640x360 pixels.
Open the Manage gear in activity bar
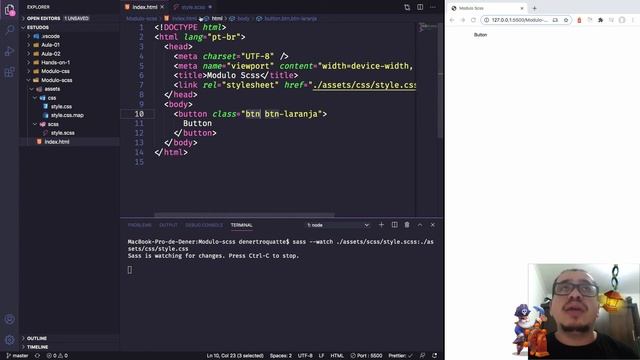9,339
